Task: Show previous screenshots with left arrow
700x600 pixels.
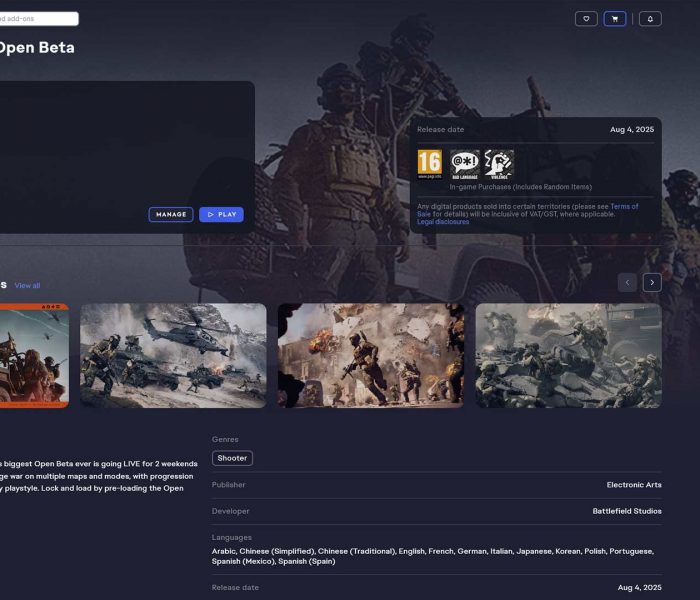Action: 627,283
